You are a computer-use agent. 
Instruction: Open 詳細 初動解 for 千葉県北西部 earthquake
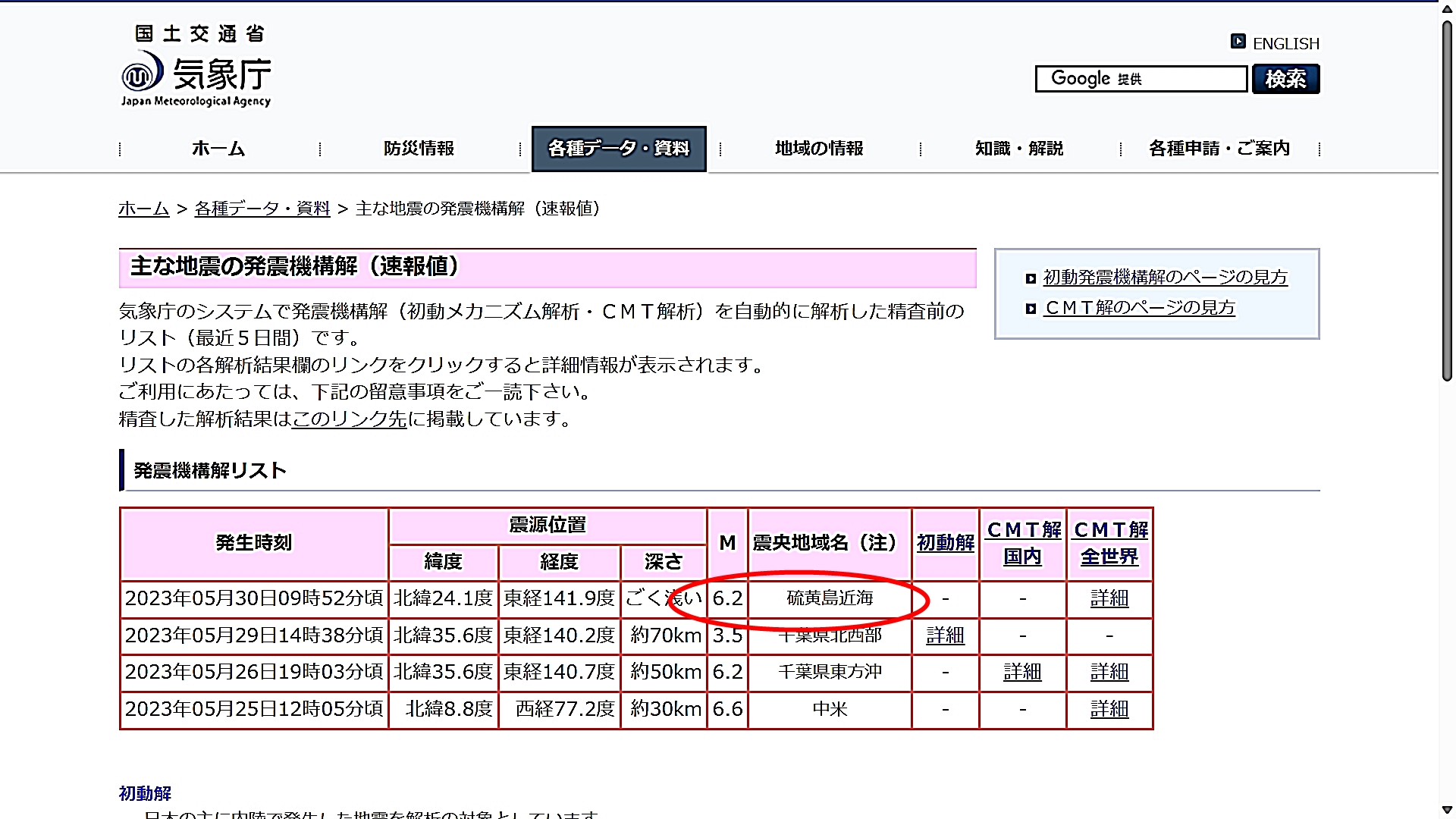point(945,635)
